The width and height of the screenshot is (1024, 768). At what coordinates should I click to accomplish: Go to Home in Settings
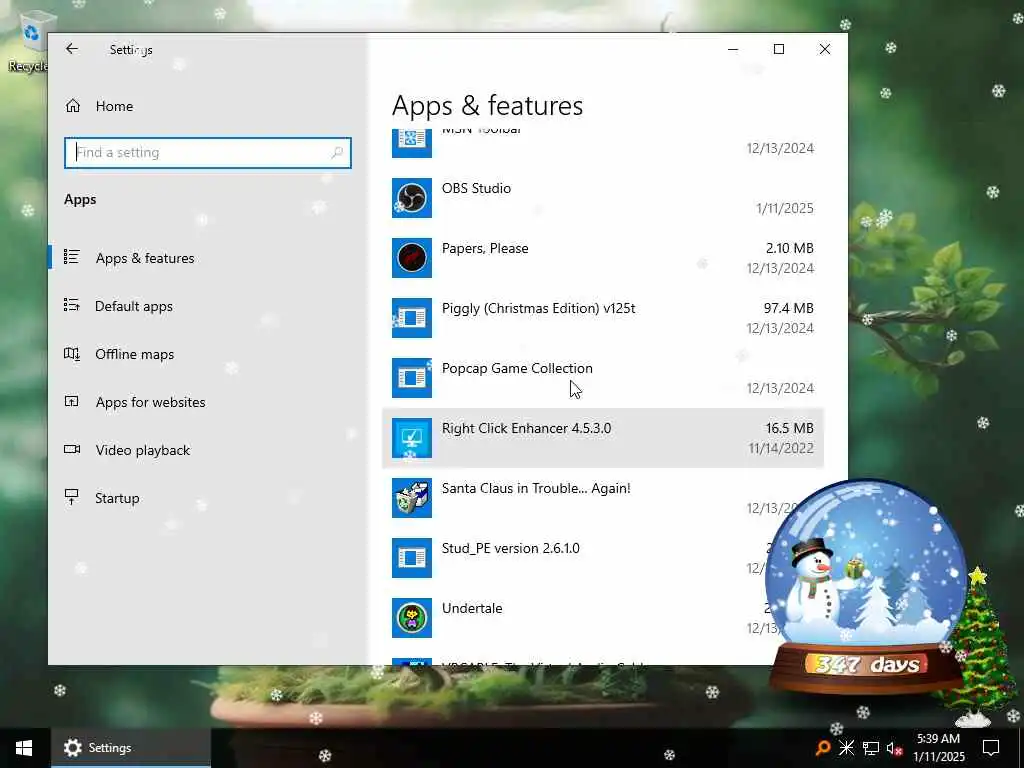[114, 106]
